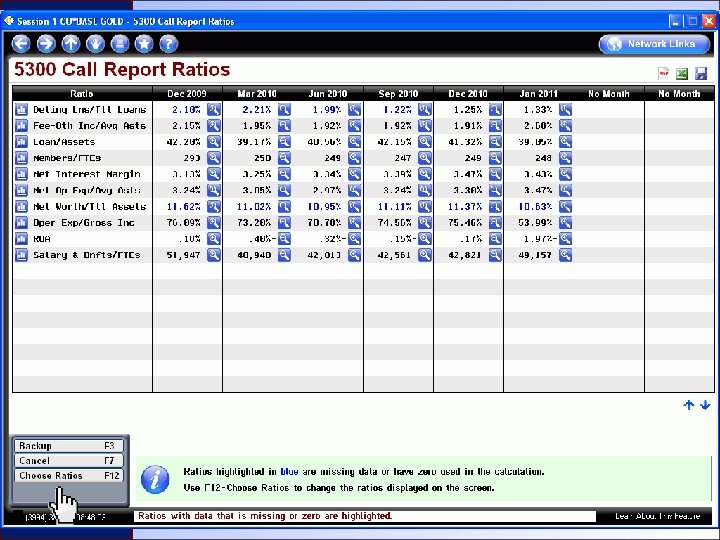
Task: Click the star favorites toolbar icon
Action: [x=144, y=44]
